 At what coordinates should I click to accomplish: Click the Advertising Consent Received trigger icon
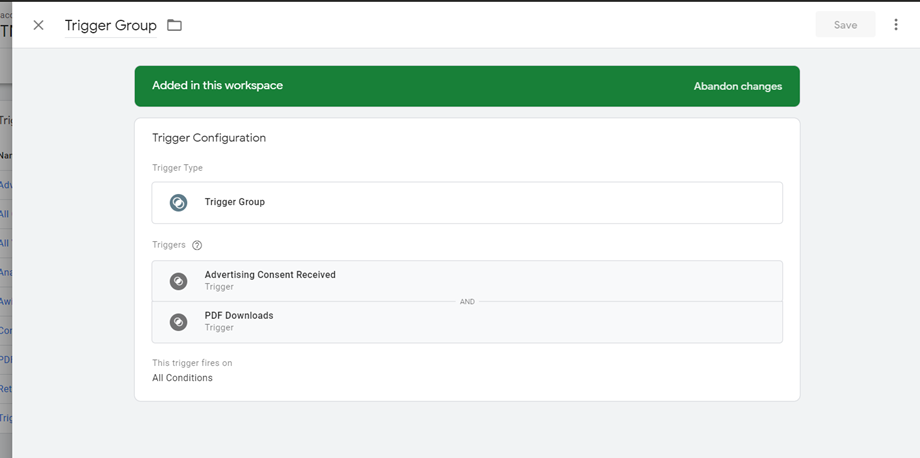[178, 281]
